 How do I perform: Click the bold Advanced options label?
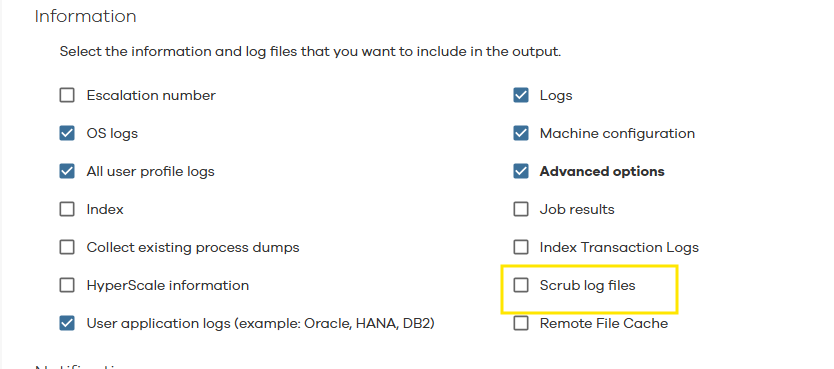click(602, 172)
